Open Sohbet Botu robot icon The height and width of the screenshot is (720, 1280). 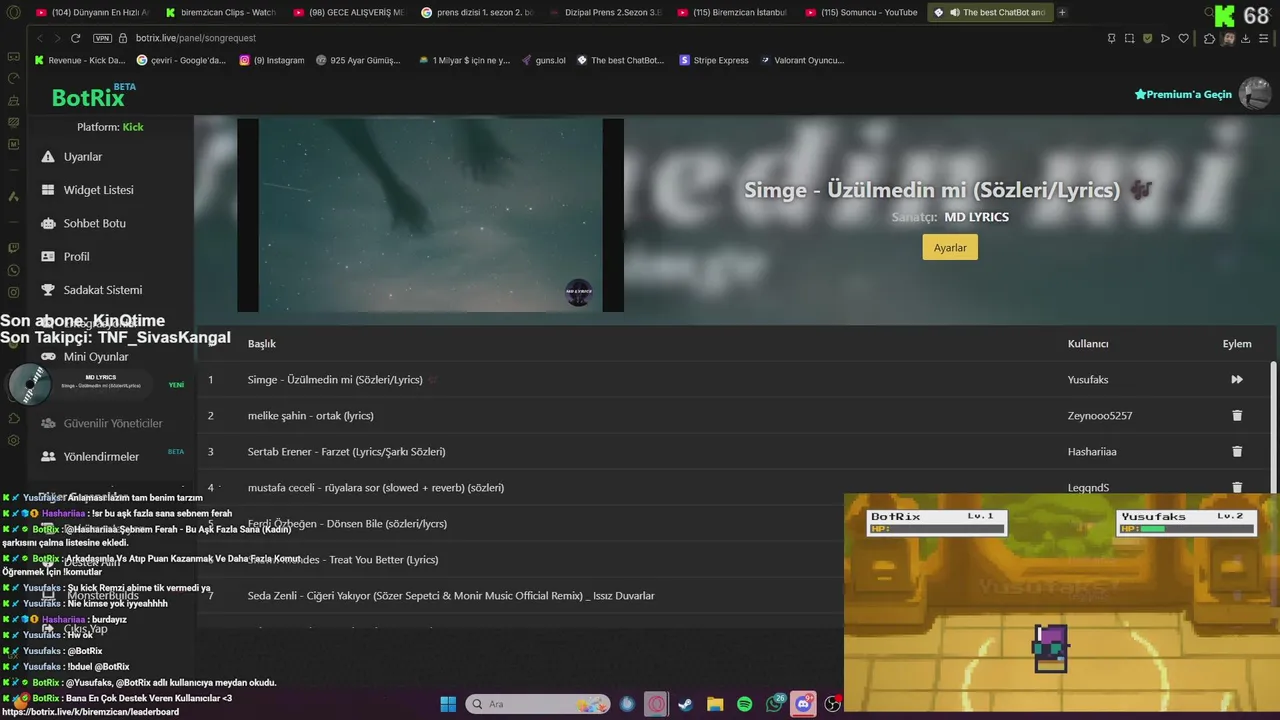(x=48, y=223)
